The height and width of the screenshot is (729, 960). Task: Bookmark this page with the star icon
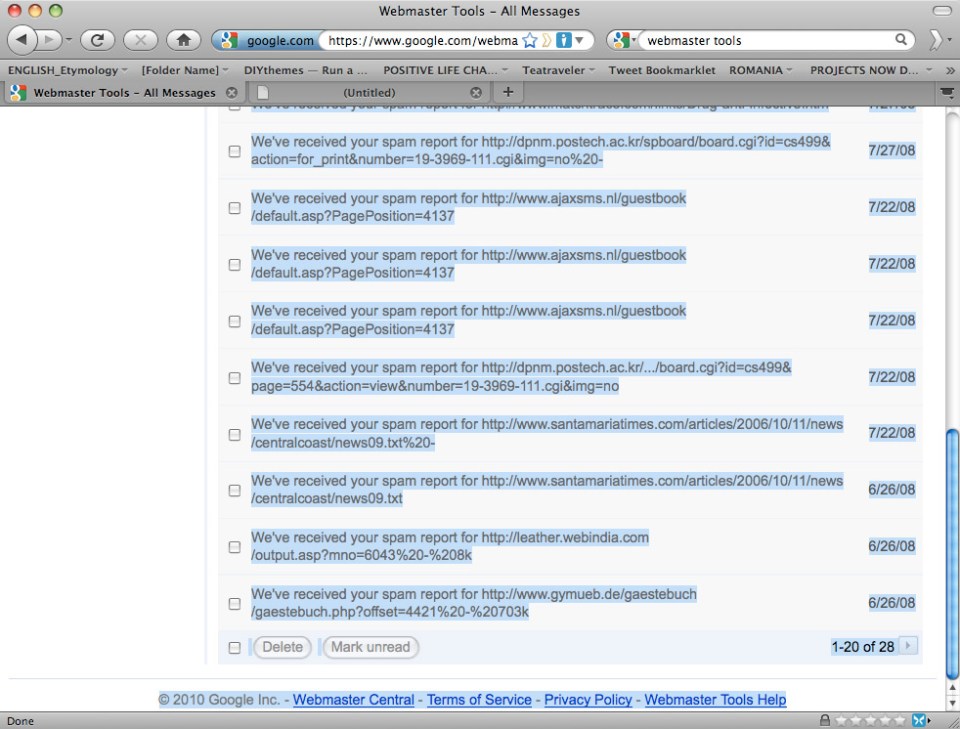tap(530, 41)
